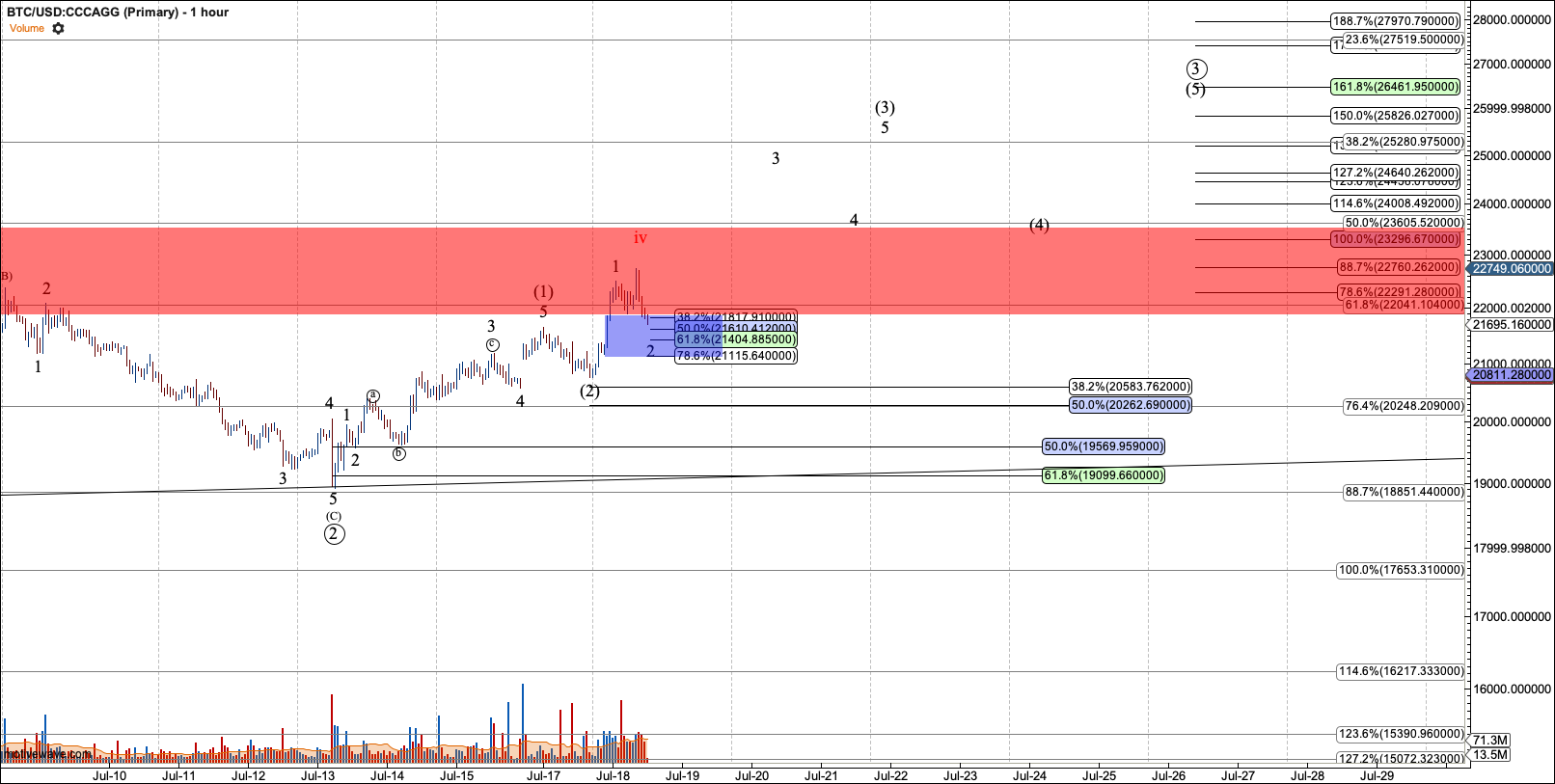Click the green 61.8%(19099.660000) label
The width and height of the screenshot is (1555, 784).
pyautogui.click(x=1104, y=475)
